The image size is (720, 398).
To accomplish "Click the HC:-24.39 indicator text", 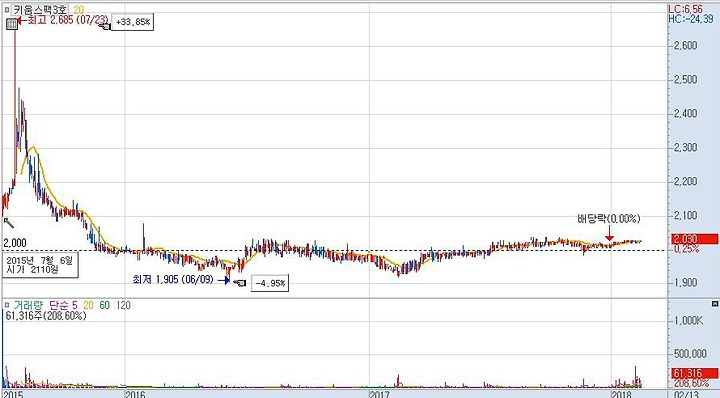I will pyautogui.click(x=691, y=19).
